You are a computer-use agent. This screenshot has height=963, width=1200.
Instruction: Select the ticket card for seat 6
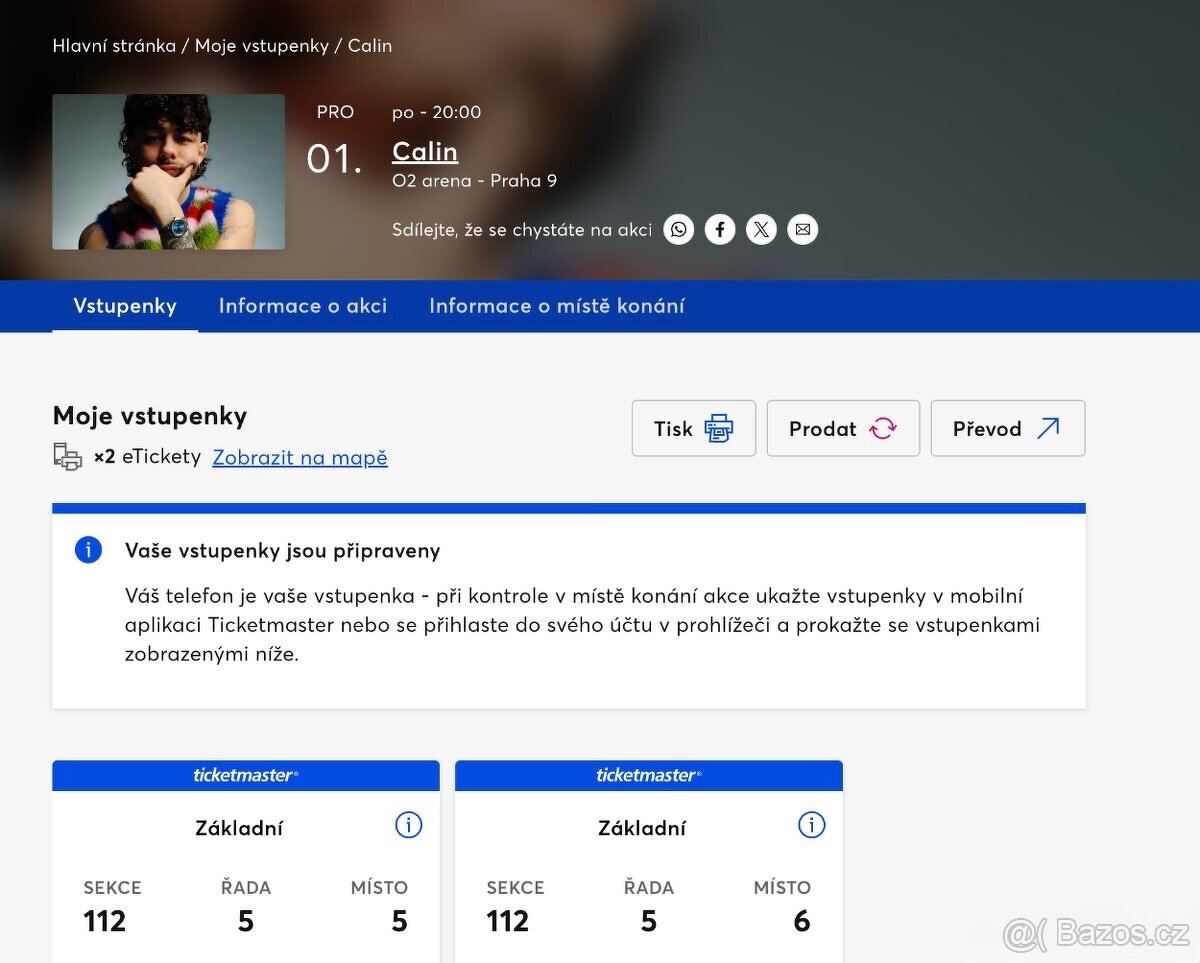point(648,880)
